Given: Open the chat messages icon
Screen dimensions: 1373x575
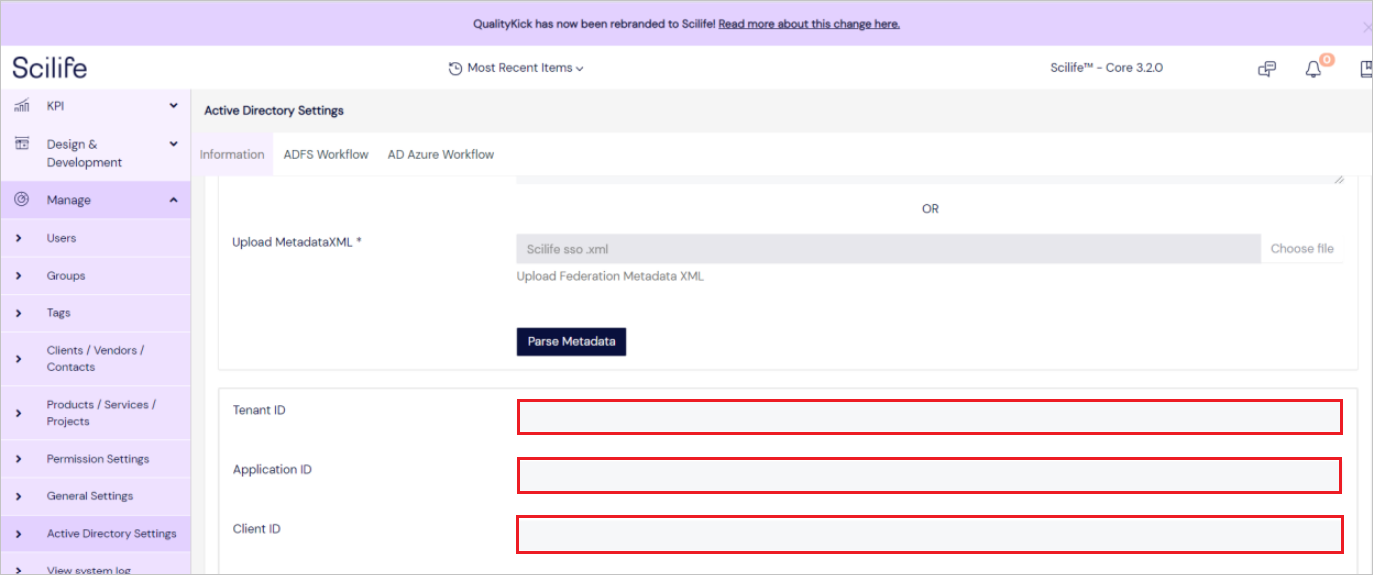Looking at the screenshot, I should (x=1267, y=69).
